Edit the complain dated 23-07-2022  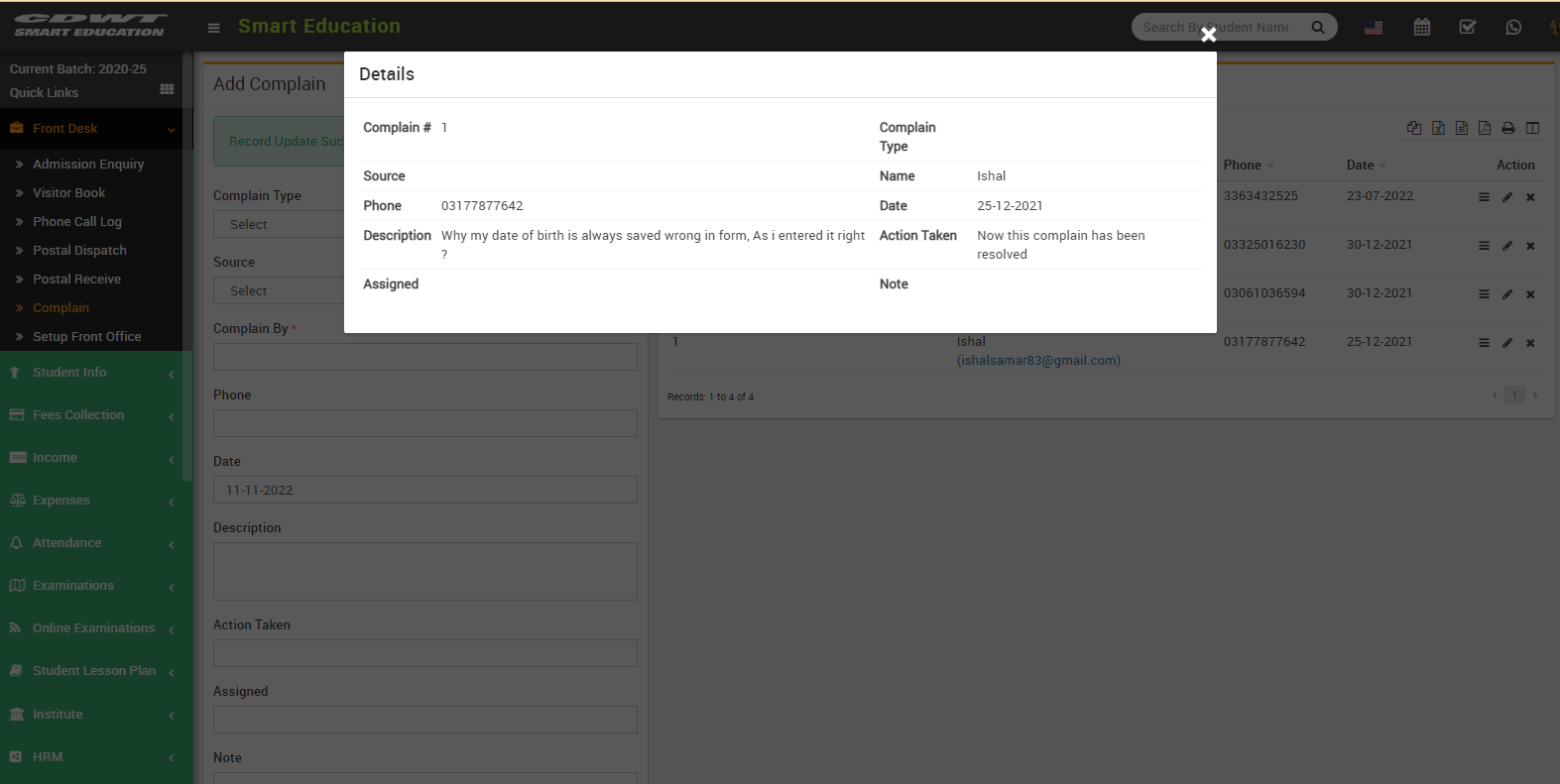tap(1507, 197)
